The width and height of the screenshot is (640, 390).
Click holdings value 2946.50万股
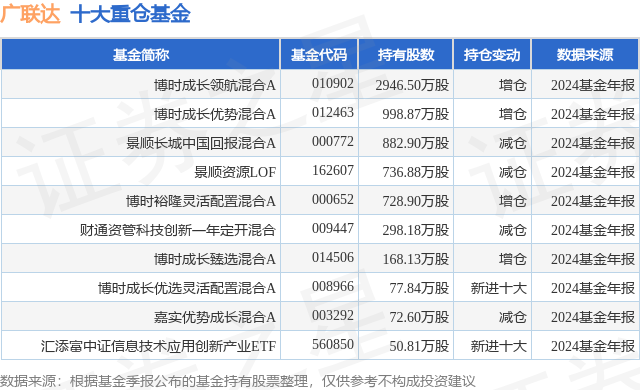tap(412, 85)
